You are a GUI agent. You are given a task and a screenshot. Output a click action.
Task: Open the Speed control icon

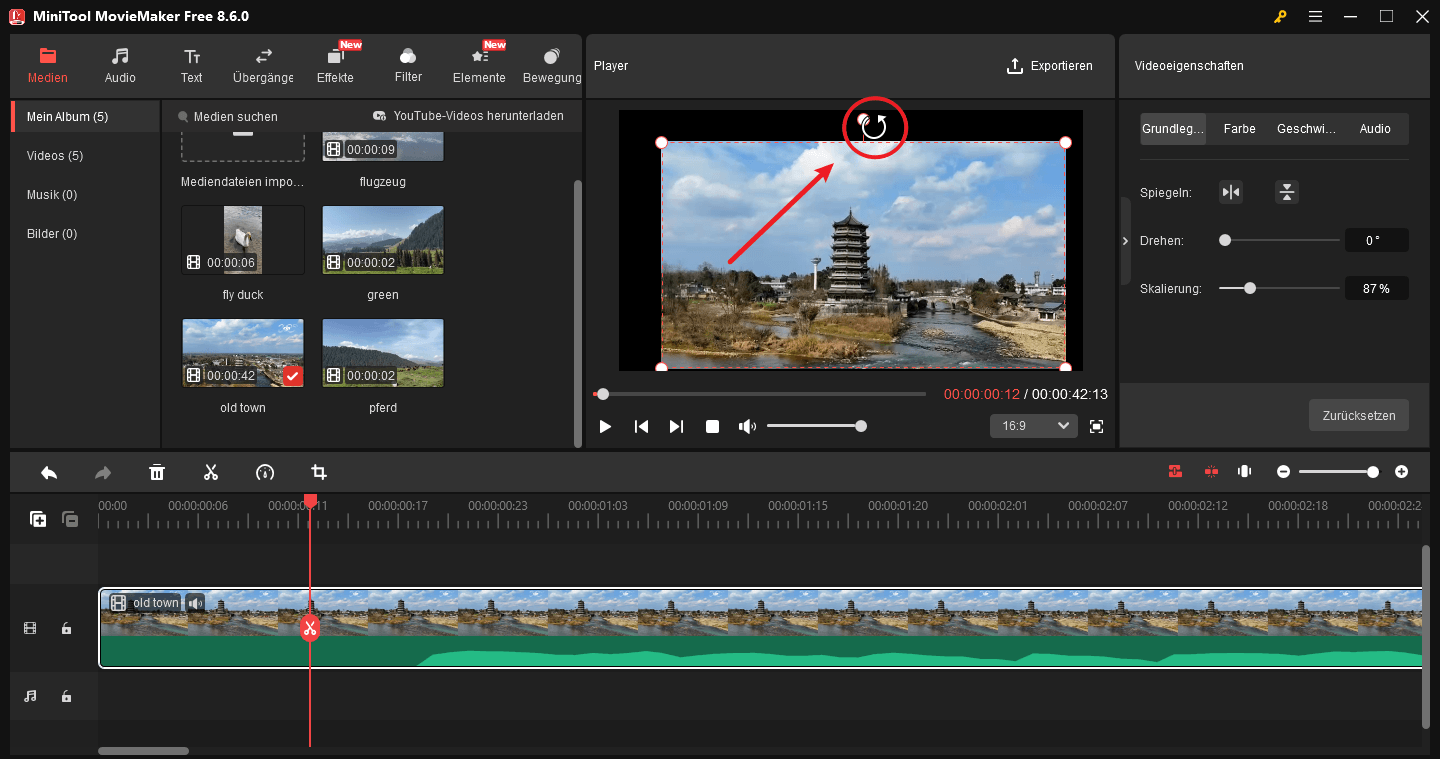pos(265,471)
